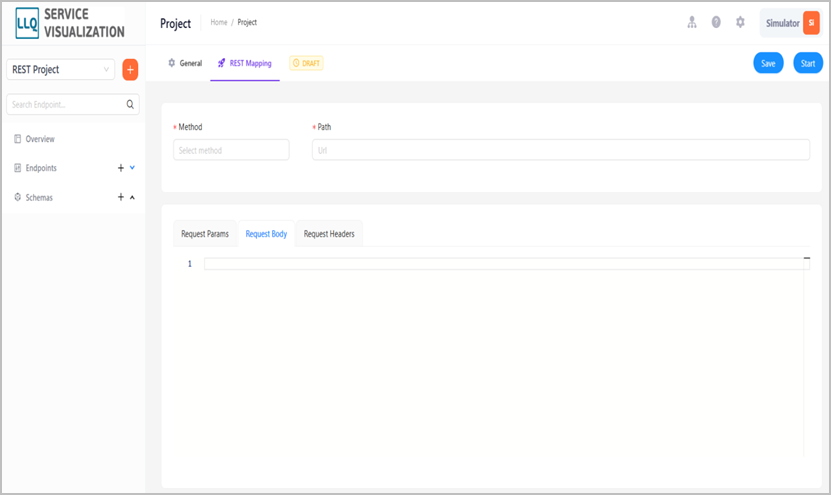
Task: Click the Save button
Action: pos(768,63)
